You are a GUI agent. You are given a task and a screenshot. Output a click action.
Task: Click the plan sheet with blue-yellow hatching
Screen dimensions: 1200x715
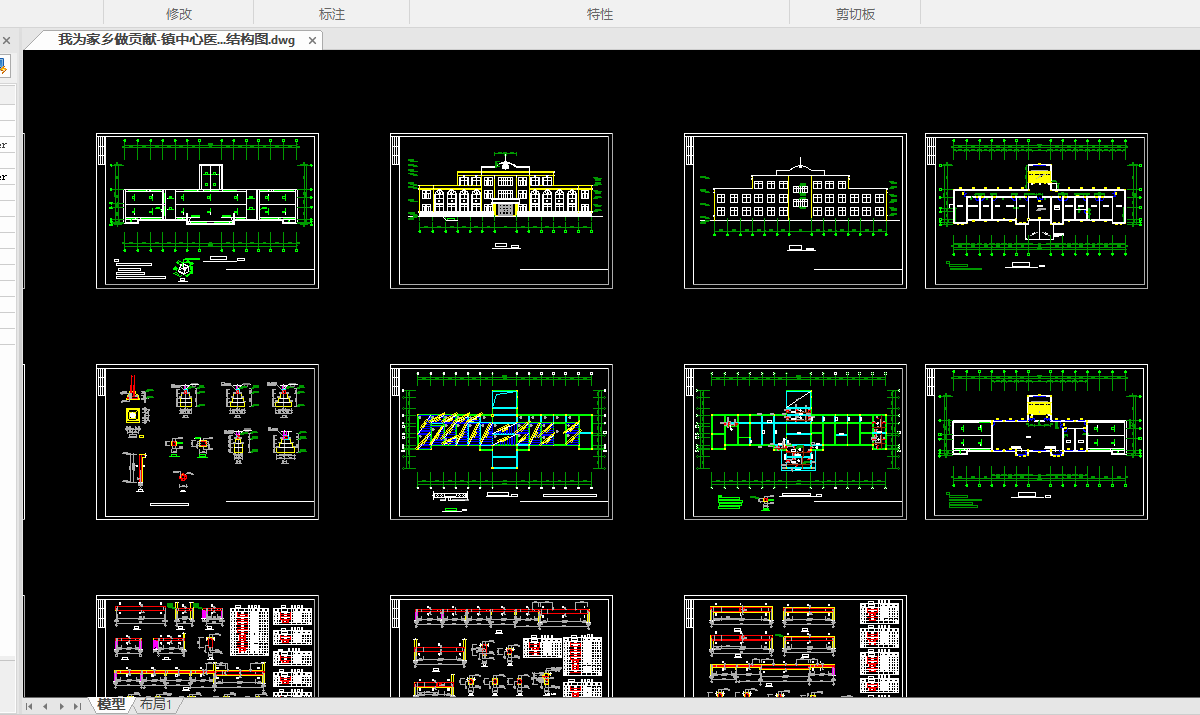pos(501,442)
